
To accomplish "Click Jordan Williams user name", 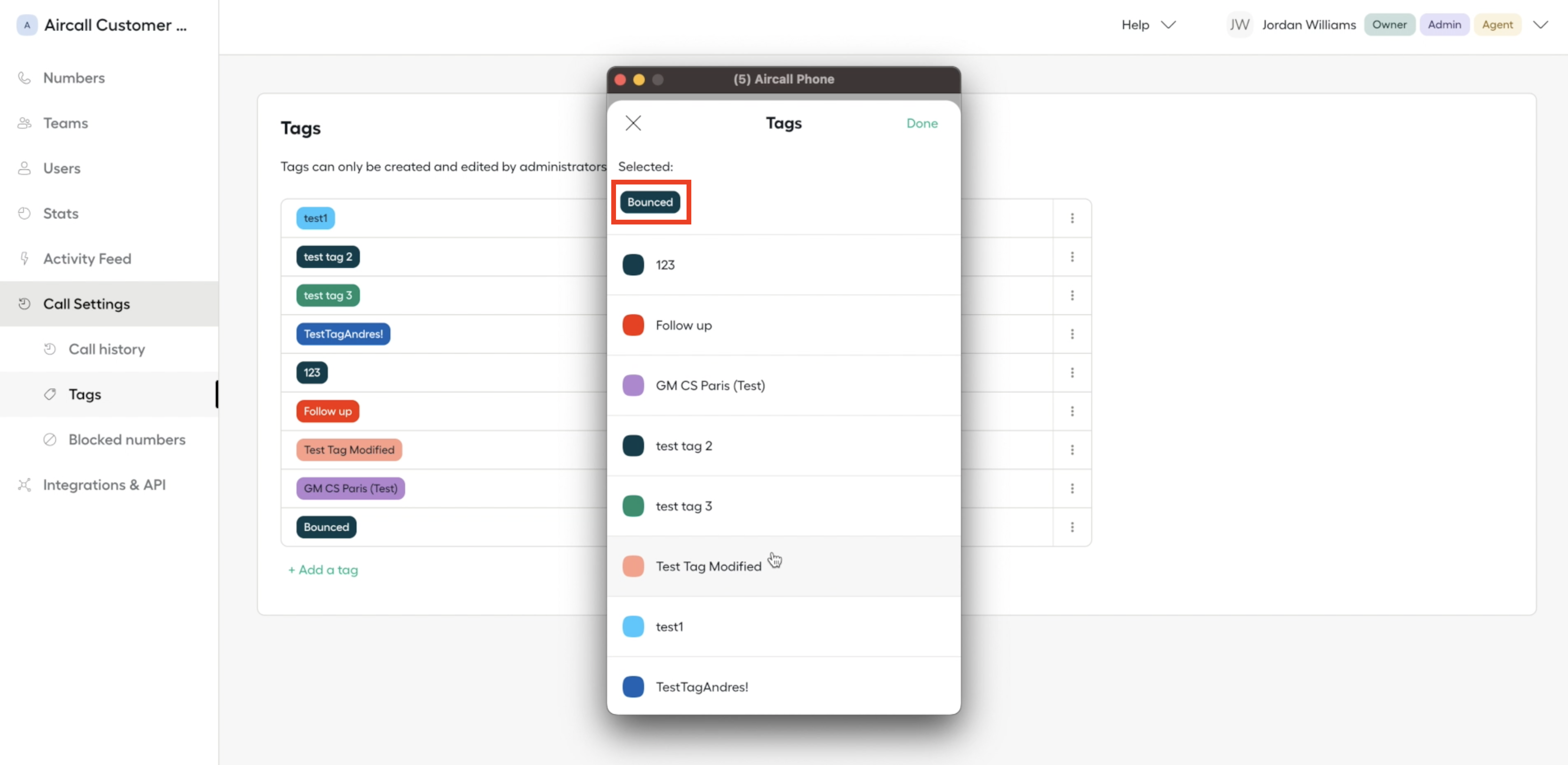I will (1309, 25).
